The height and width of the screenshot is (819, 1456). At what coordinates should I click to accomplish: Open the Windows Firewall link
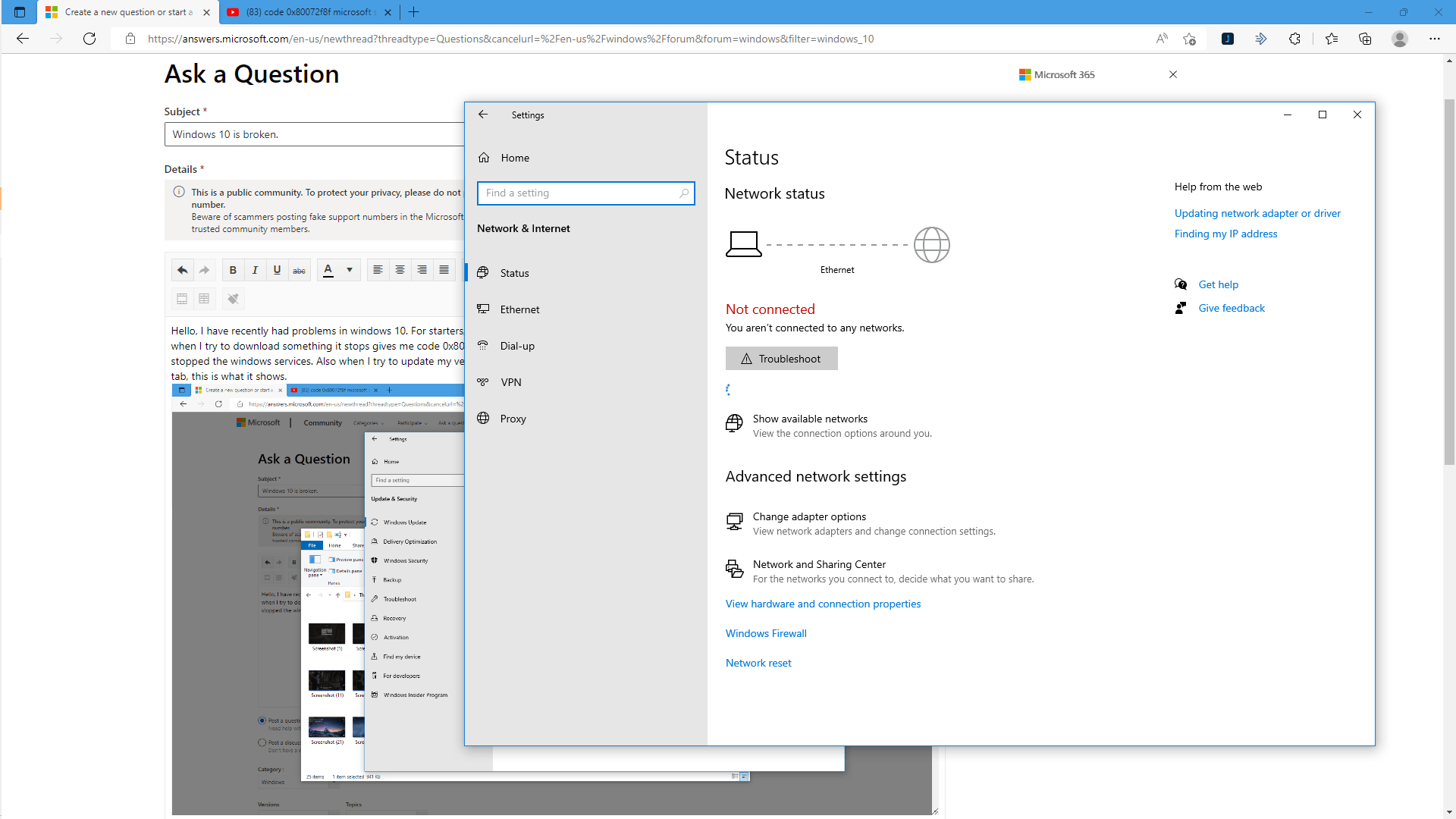click(x=766, y=633)
